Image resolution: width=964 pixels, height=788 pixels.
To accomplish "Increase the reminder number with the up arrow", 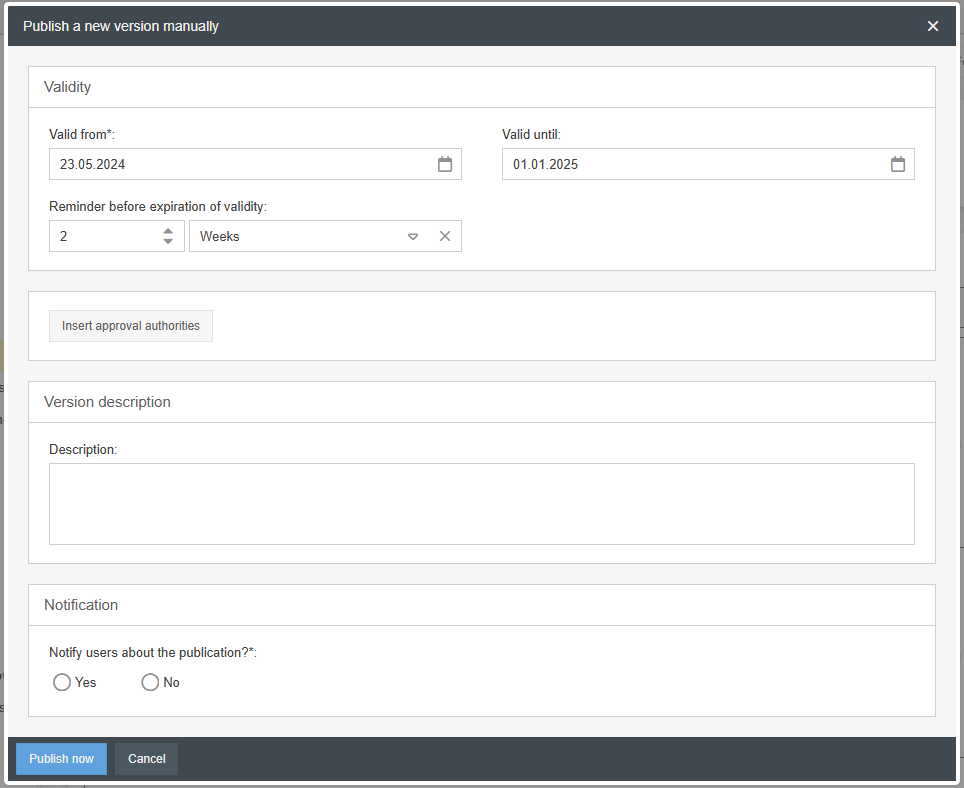I will (168, 231).
